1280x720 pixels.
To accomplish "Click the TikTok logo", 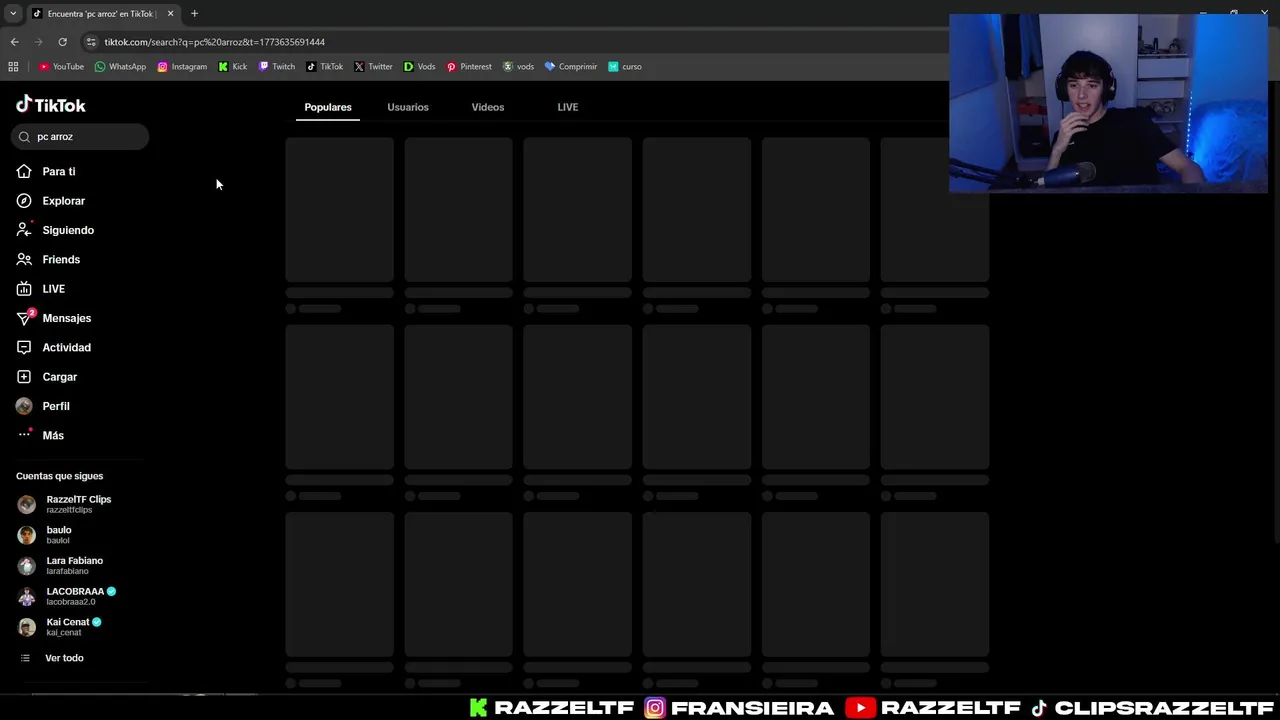I will point(51,105).
